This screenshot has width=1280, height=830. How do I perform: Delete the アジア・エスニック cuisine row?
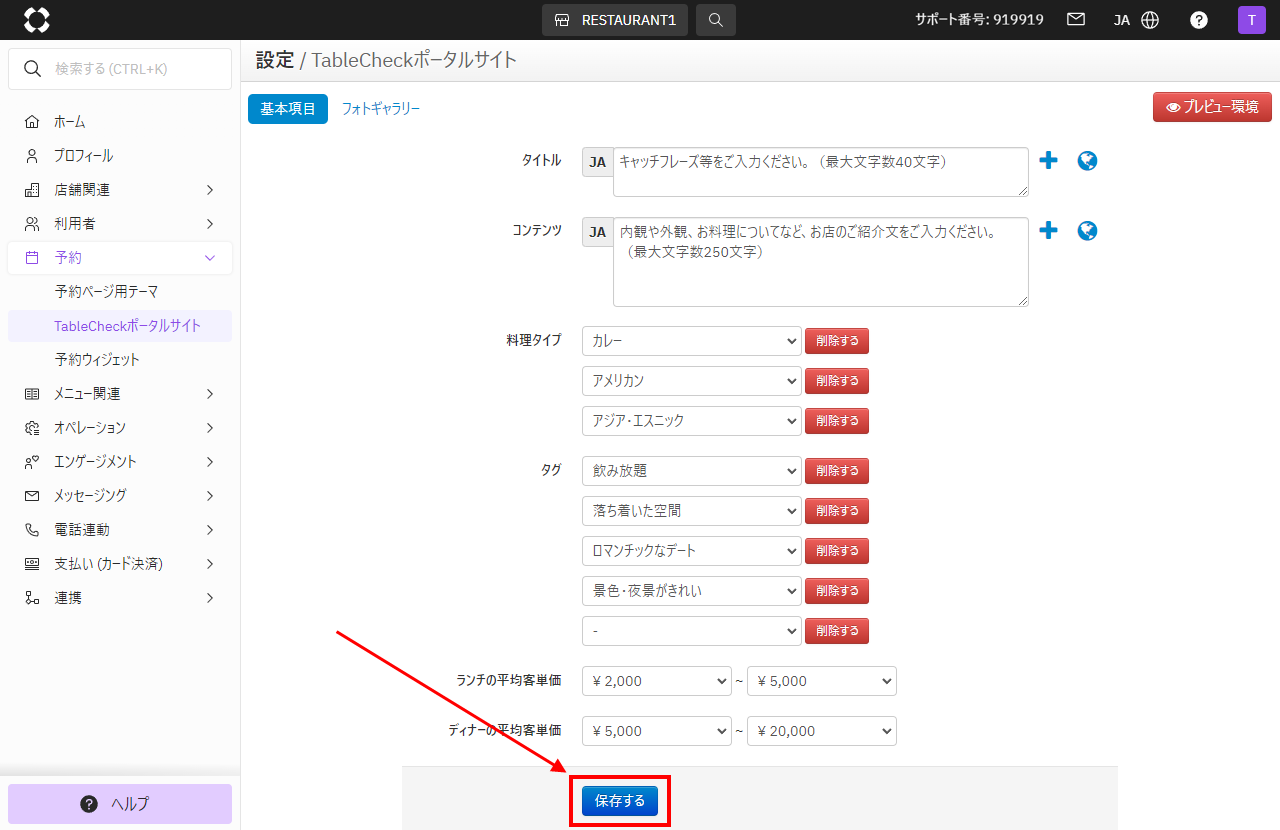pos(837,421)
